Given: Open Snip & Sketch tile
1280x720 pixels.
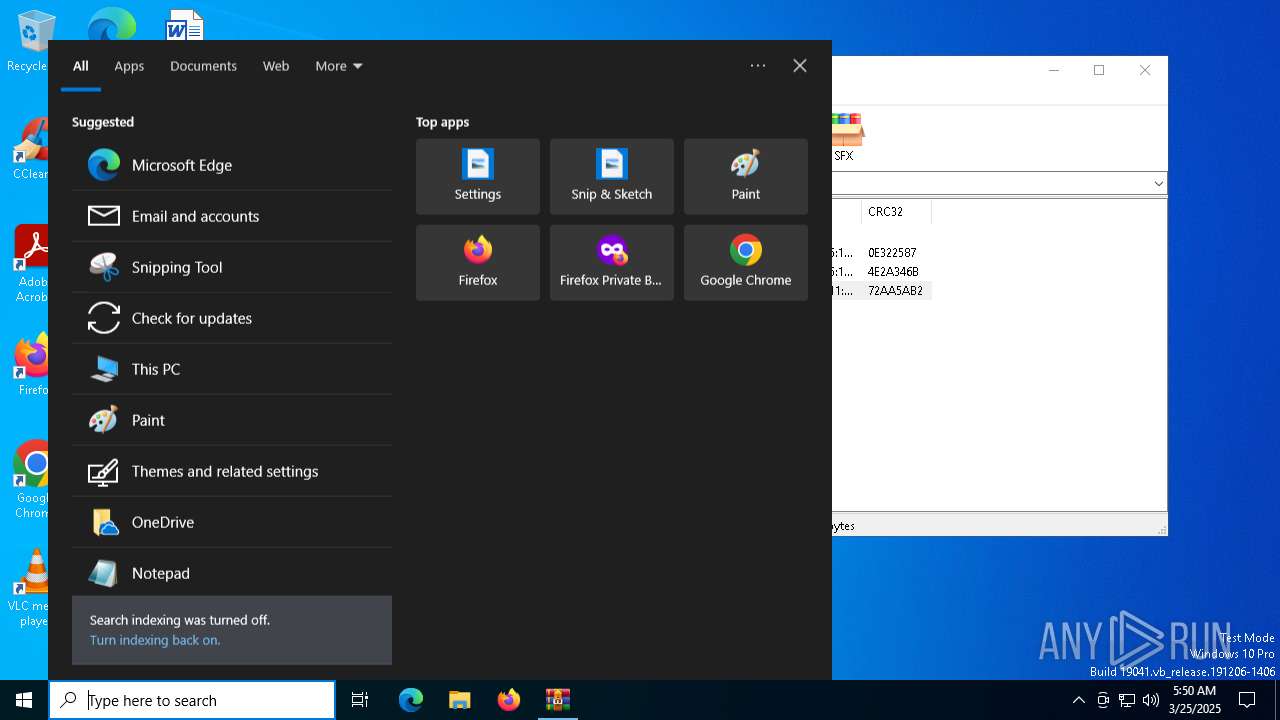Looking at the screenshot, I should click(x=612, y=177).
